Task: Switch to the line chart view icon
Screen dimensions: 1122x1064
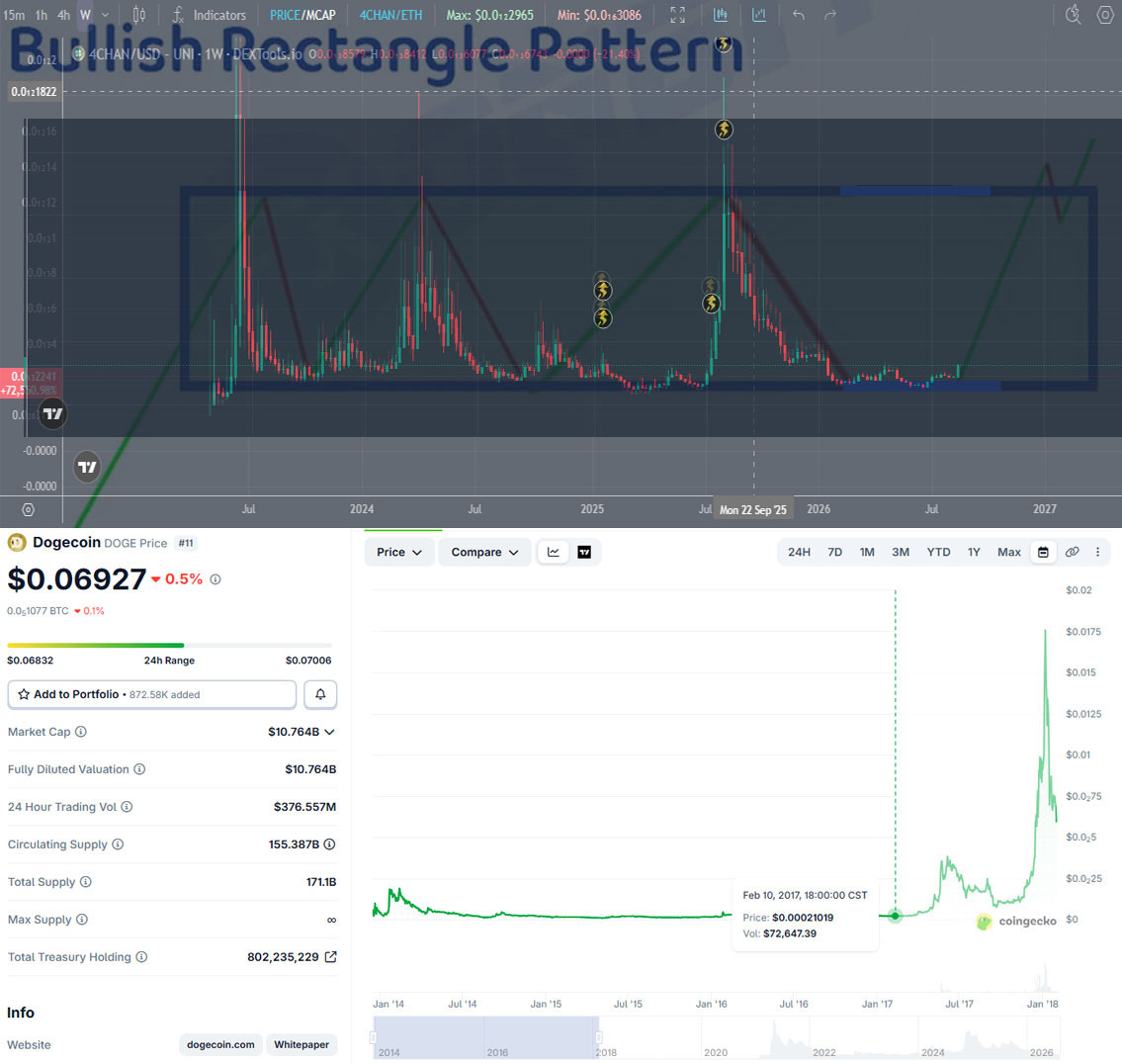Action: tap(554, 552)
